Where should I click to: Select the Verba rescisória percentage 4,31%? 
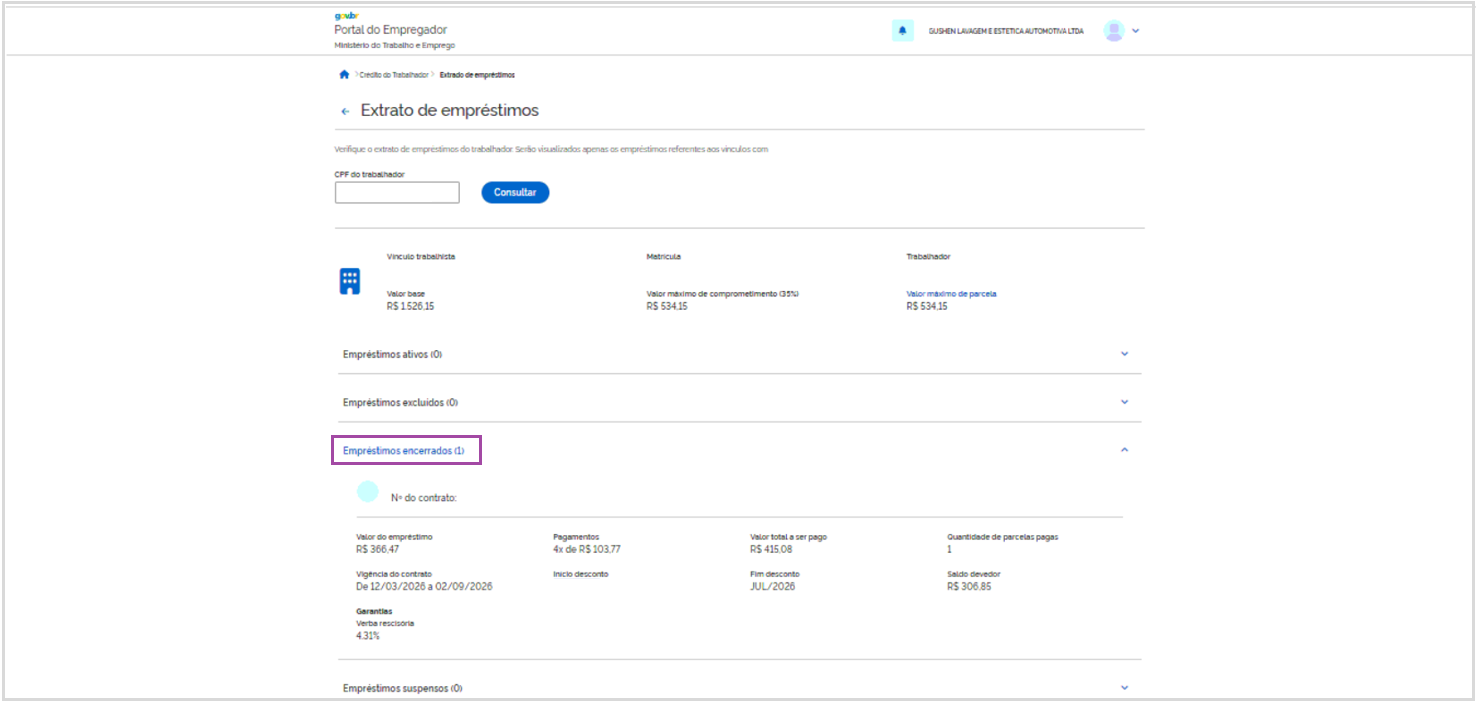point(368,635)
